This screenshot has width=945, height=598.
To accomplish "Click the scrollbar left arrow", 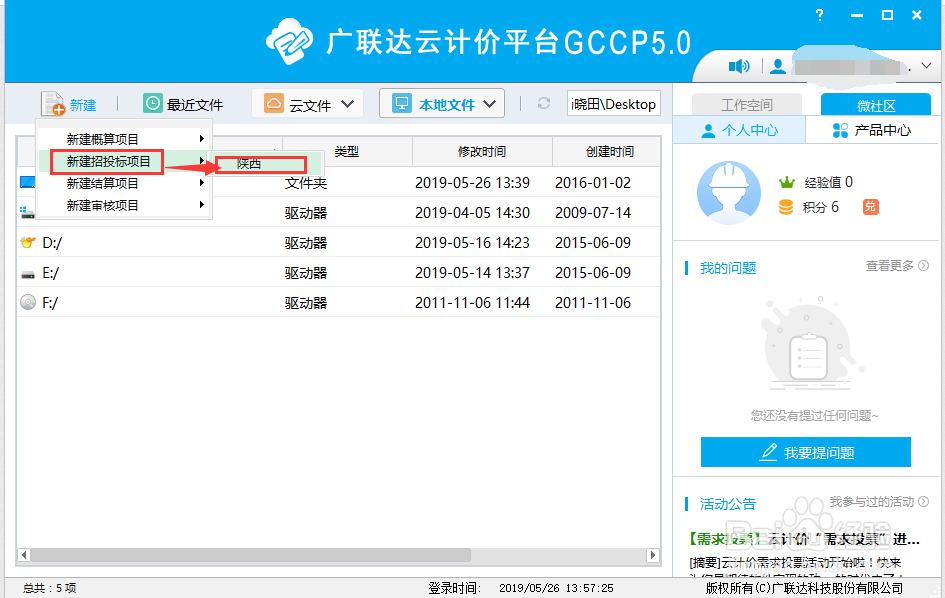I will pyautogui.click(x=24, y=555).
